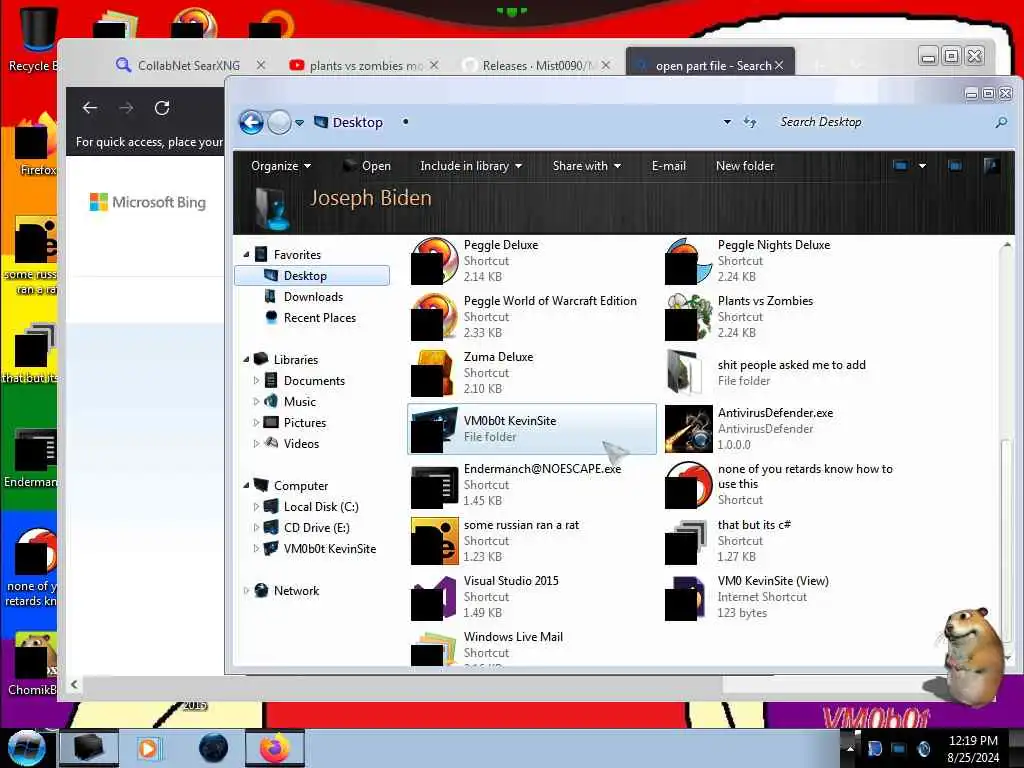The height and width of the screenshot is (768, 1024).
Task: Select Recent Places in the navigation pane
Action: (319, 317)
